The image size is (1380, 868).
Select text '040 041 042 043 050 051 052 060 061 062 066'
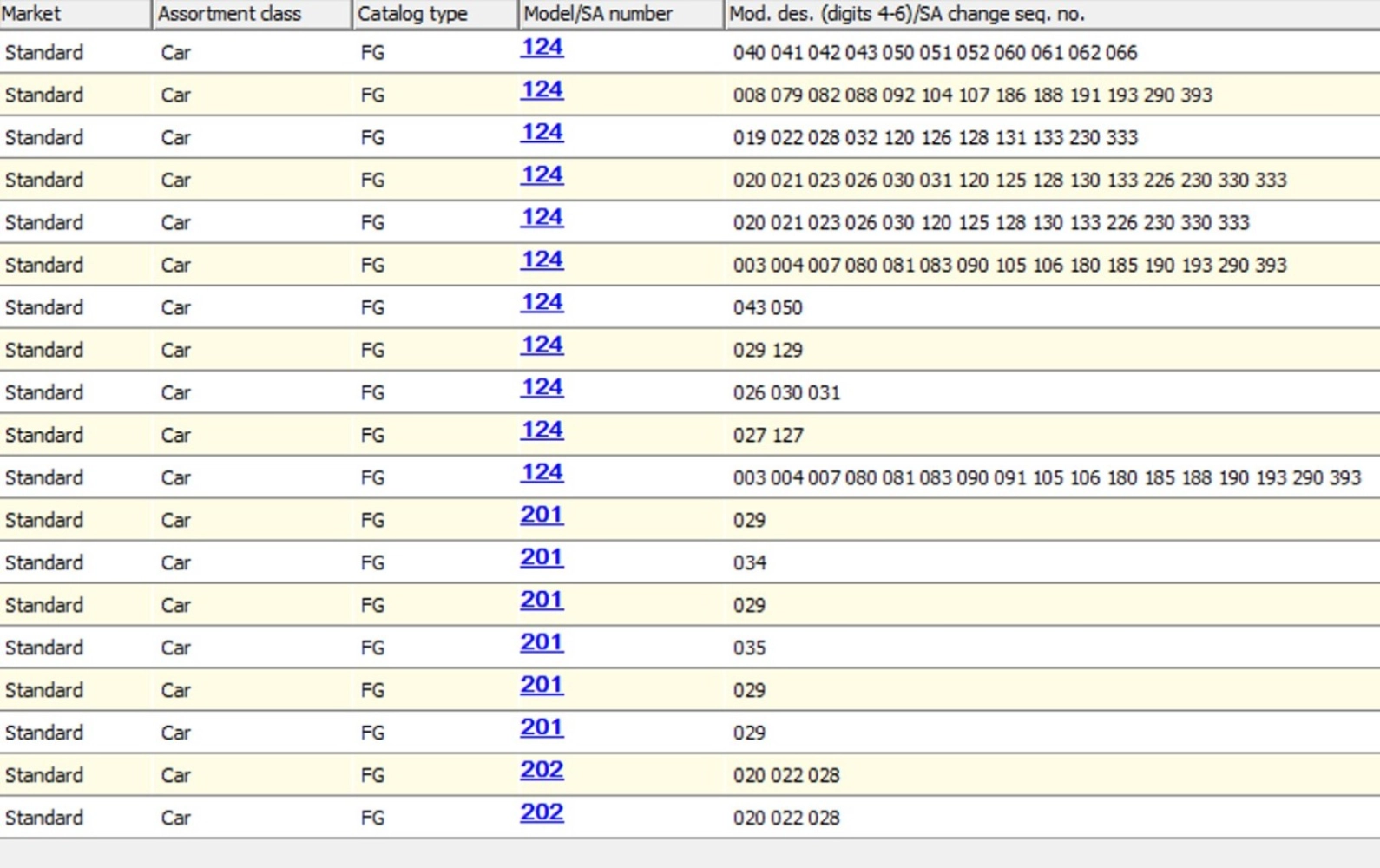[x=935, y=53]
